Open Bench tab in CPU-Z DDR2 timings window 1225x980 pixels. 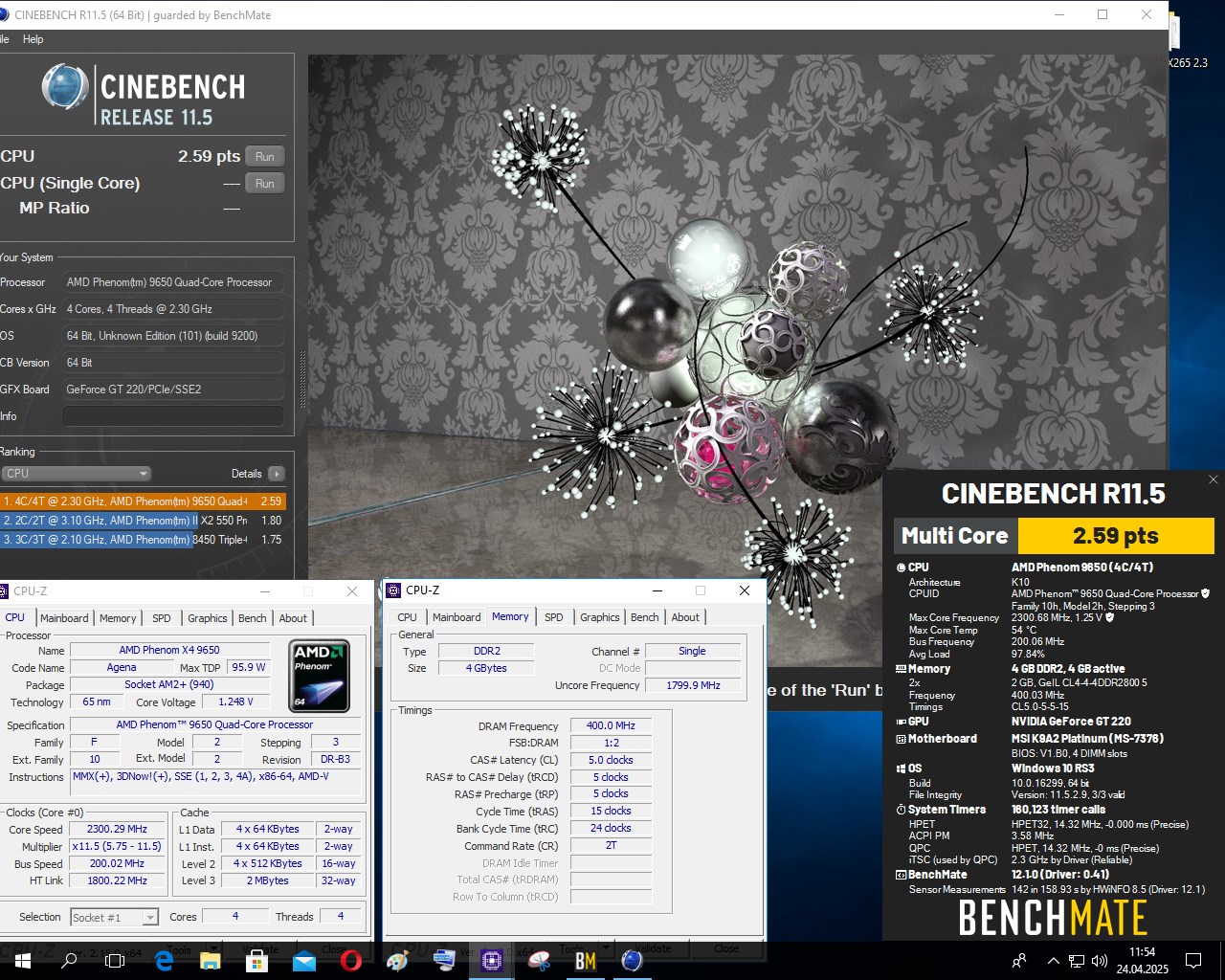coord(645,617)
